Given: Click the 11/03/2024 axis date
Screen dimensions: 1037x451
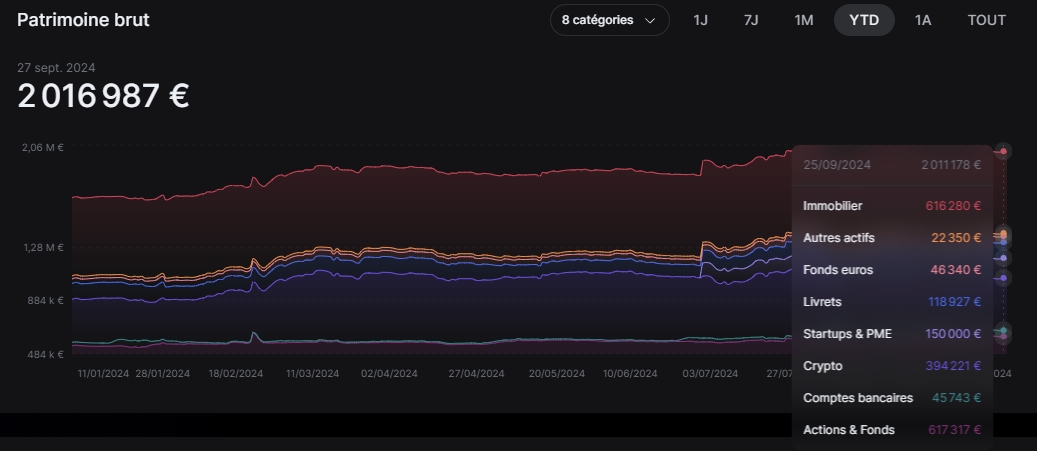Looking at the screenshot, I should pos(313,374).
